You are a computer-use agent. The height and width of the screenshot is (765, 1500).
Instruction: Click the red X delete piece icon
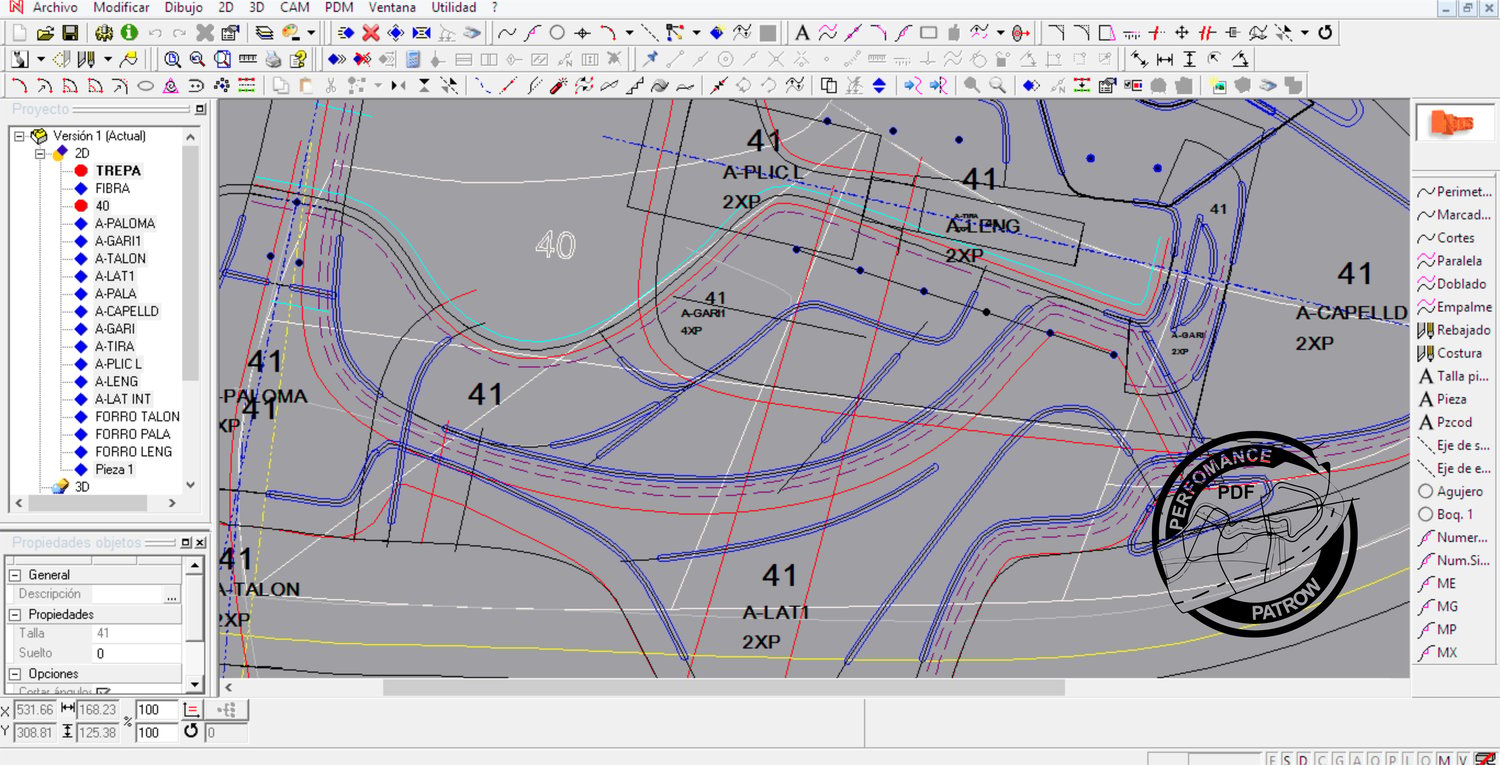(370, 33)
